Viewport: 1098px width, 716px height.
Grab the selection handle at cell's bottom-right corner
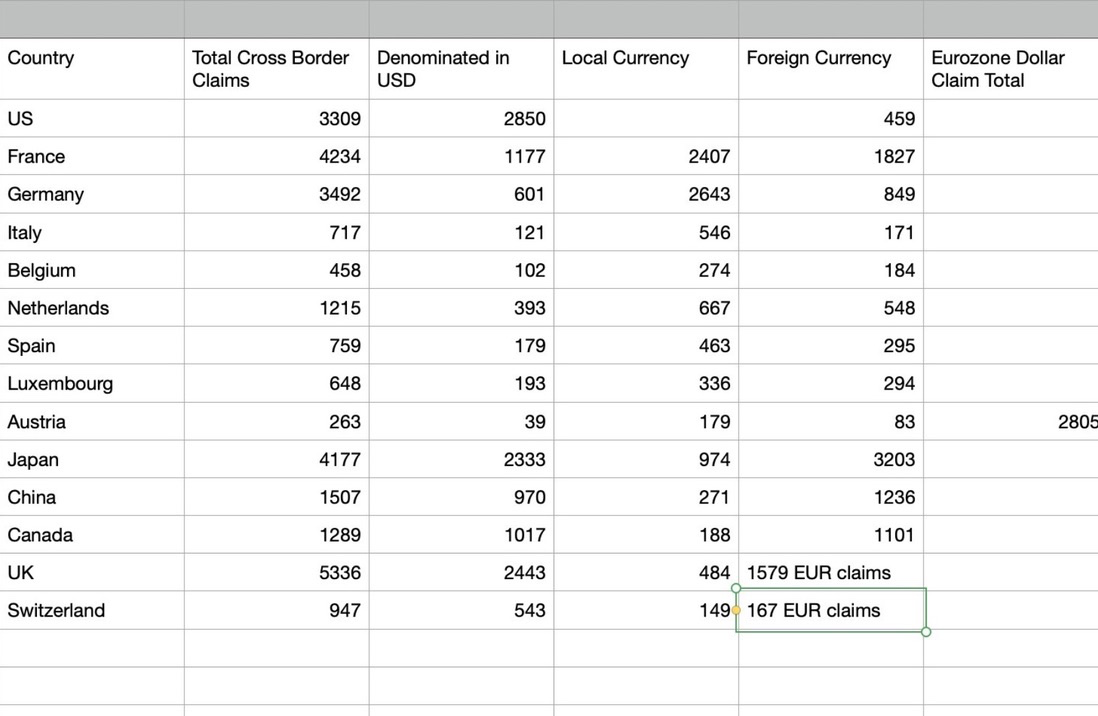(x=926, y=632)
